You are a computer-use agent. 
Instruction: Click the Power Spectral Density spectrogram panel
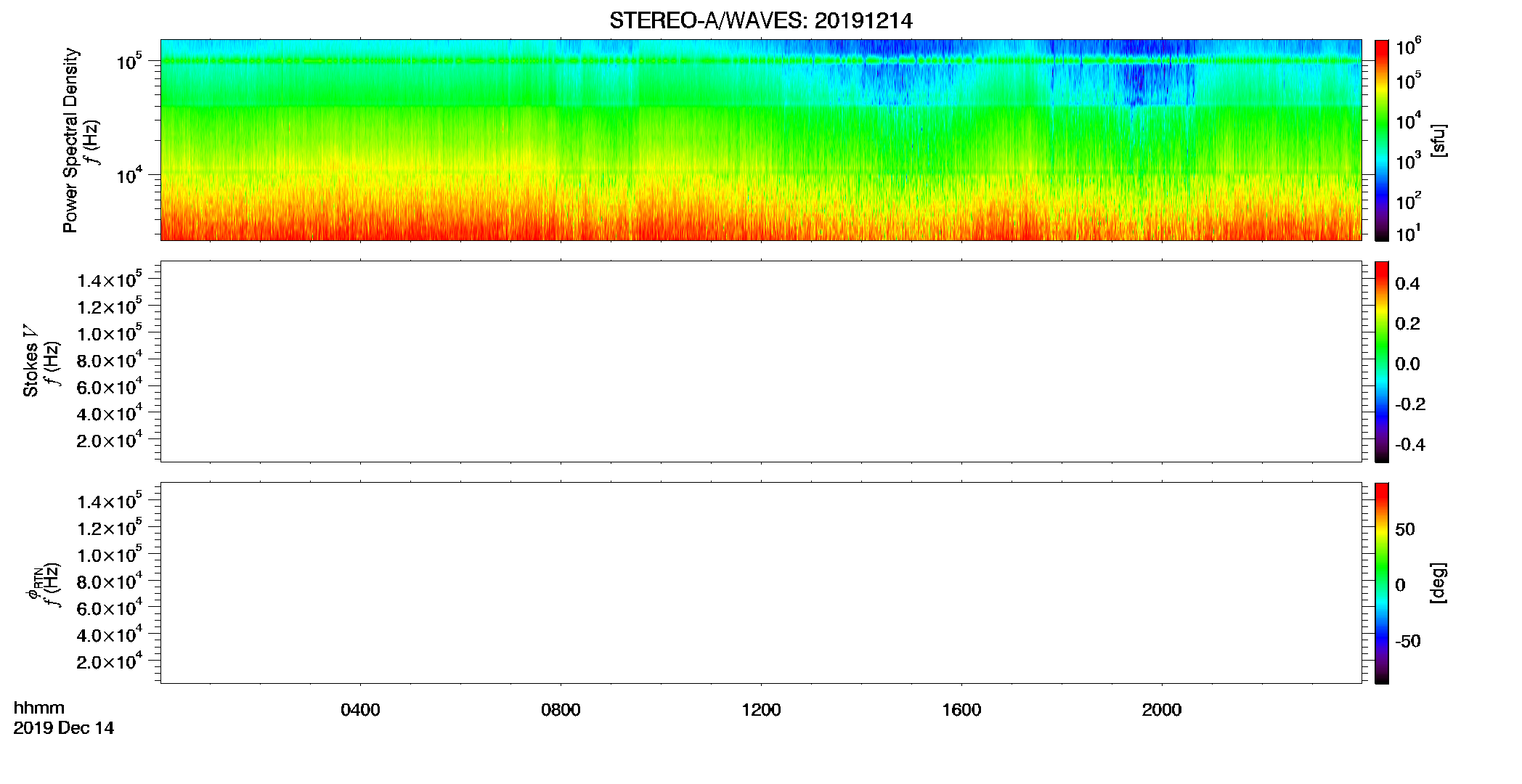[761, 139]
